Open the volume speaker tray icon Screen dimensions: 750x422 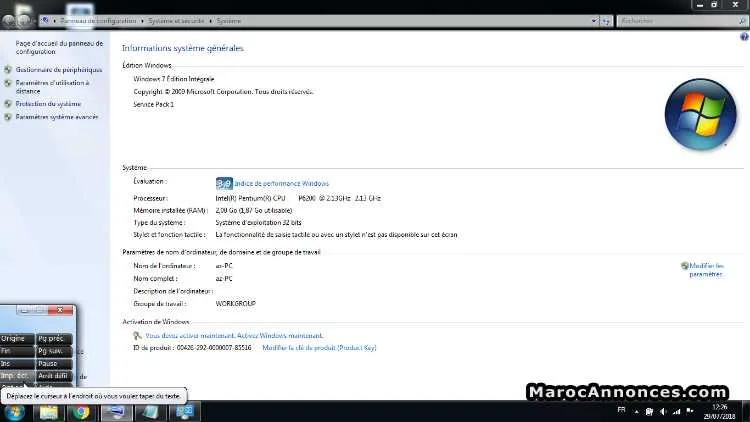pos(663,411)
